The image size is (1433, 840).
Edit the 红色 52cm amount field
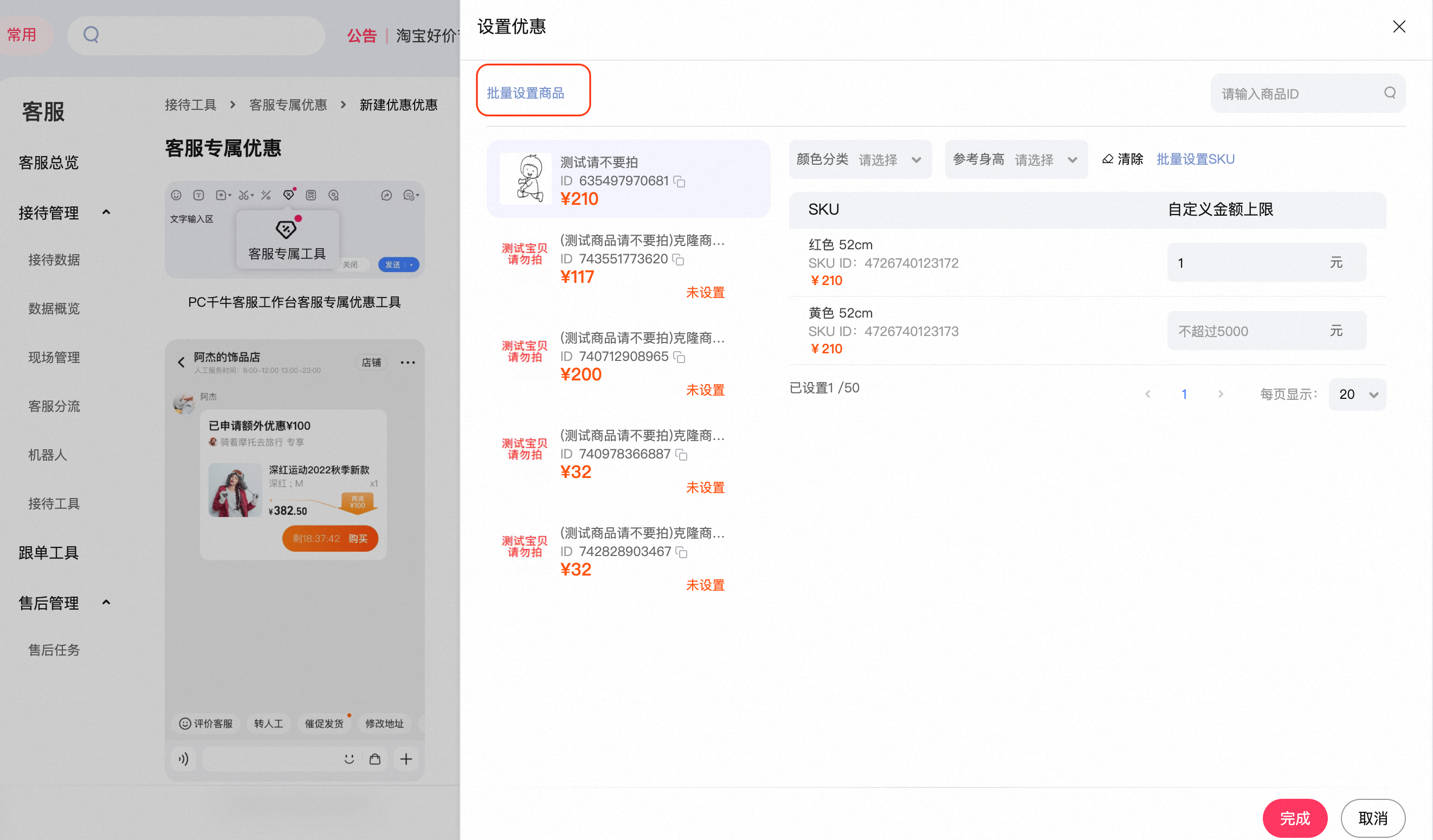click(1266, 262)
